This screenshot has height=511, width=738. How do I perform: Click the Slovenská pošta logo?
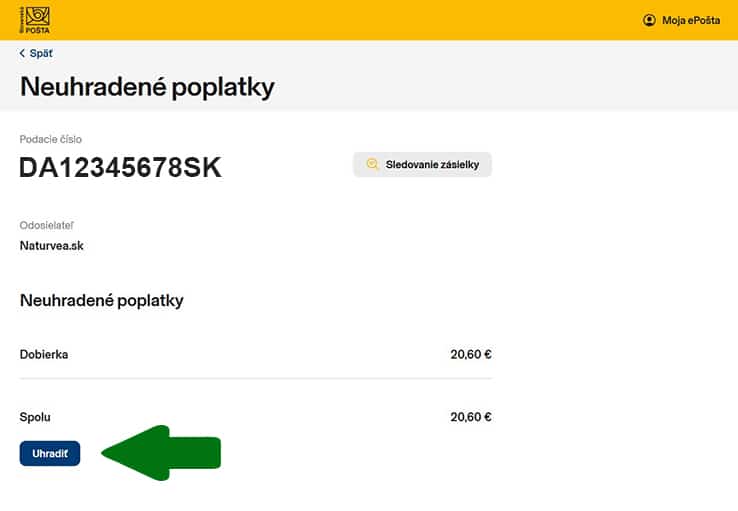[x=33, y=20]
